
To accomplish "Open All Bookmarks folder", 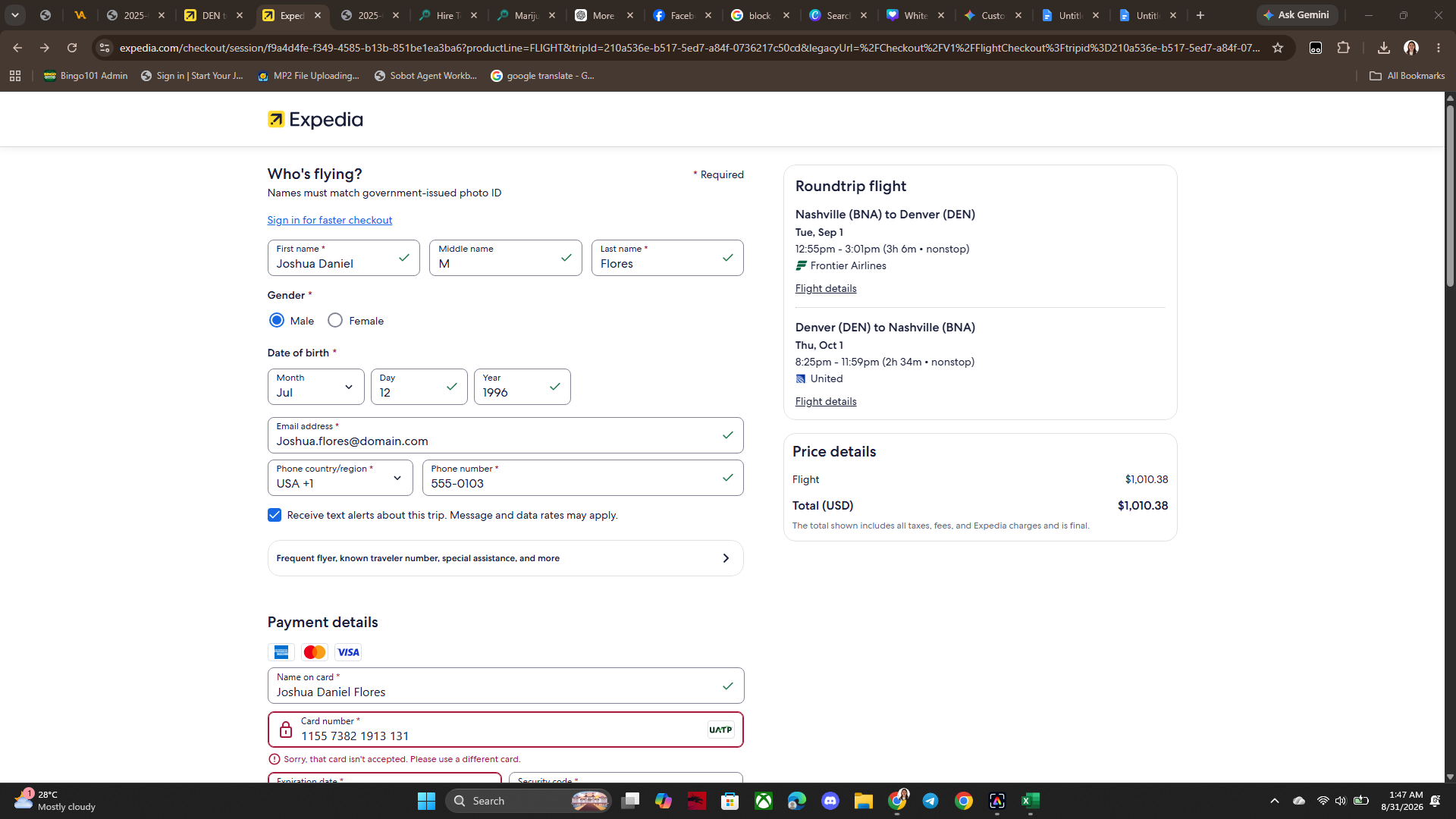I will click(x=1407, y=76).
